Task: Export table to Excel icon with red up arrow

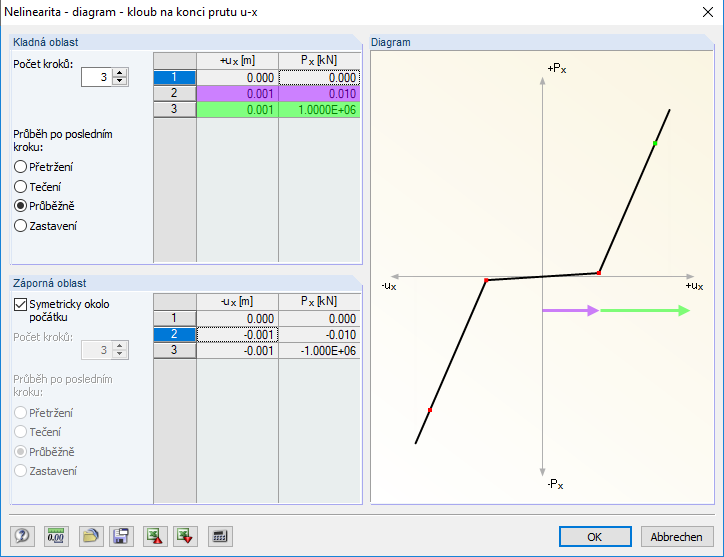Action: 155,536
